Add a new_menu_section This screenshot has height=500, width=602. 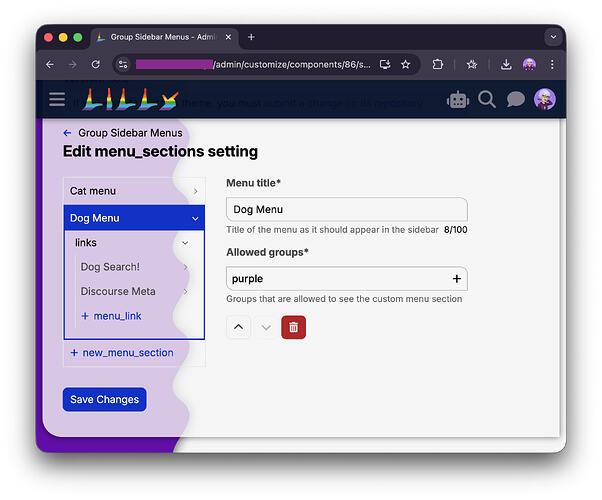(122, 353)
